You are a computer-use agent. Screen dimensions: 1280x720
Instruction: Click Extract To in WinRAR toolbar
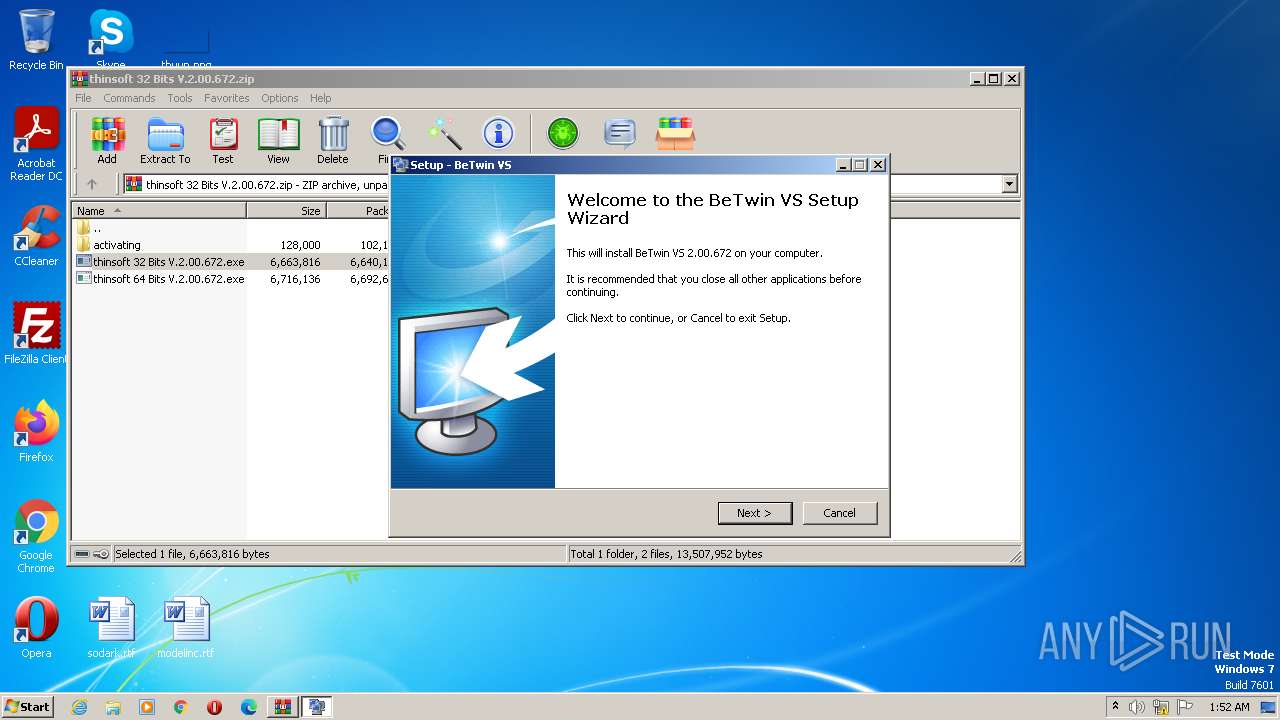tap(165, 140)
